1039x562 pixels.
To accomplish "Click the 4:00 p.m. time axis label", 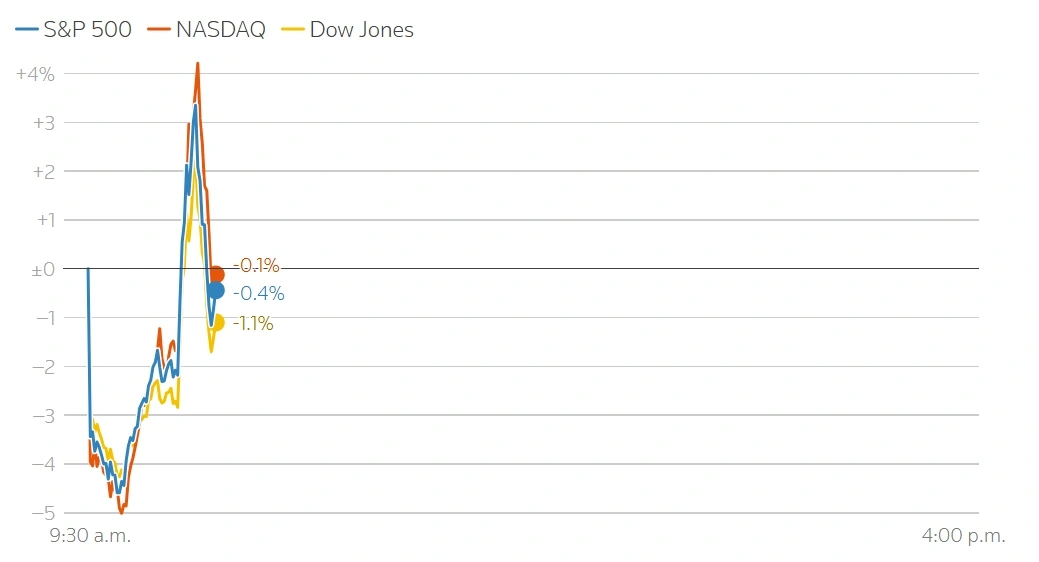I will [x=963, y=536].
